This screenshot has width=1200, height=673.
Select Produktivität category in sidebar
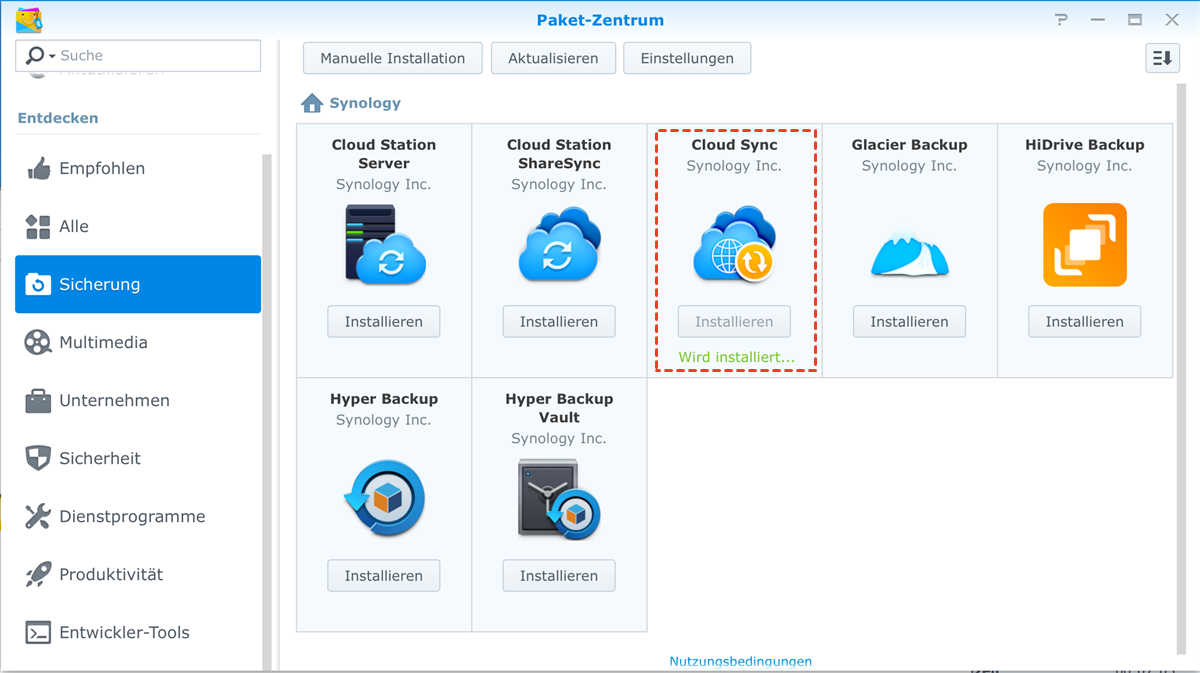click(x=138, y=574)
